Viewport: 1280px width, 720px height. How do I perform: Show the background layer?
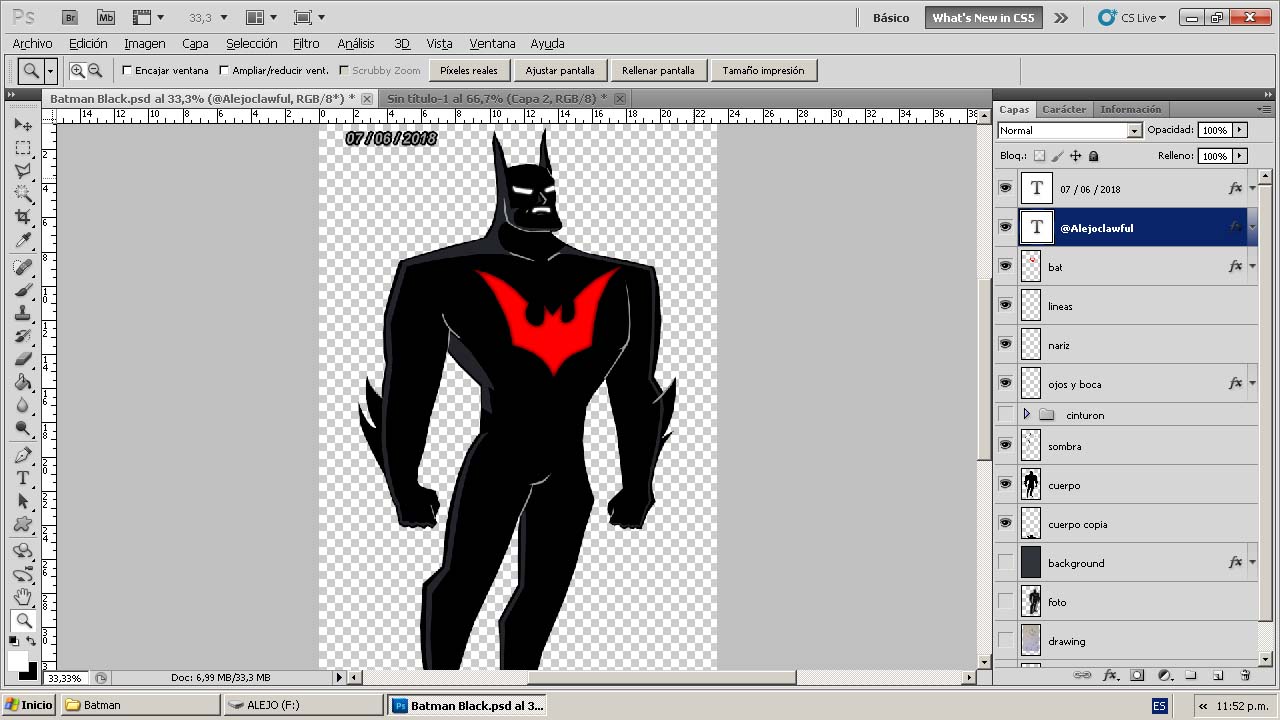pyautogui.click(x=1005, y=562)
